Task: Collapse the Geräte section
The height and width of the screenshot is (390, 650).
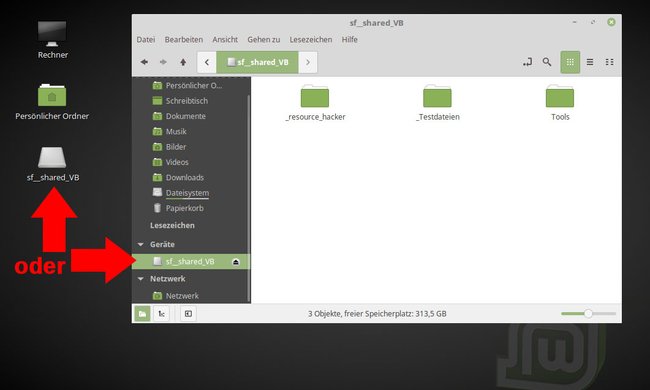Action: pos(141,245)
